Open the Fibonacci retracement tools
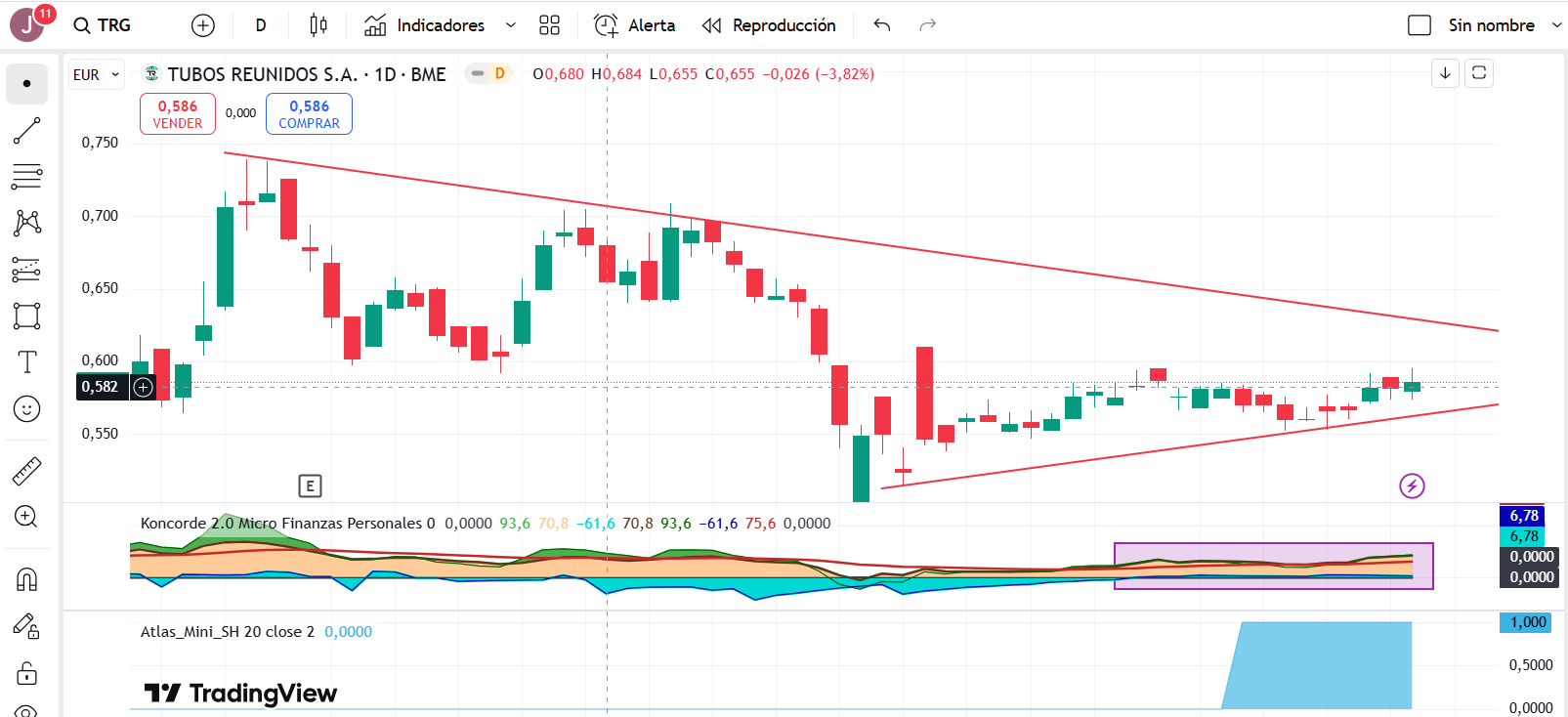The image size is (1568, 717). [26, 177]
